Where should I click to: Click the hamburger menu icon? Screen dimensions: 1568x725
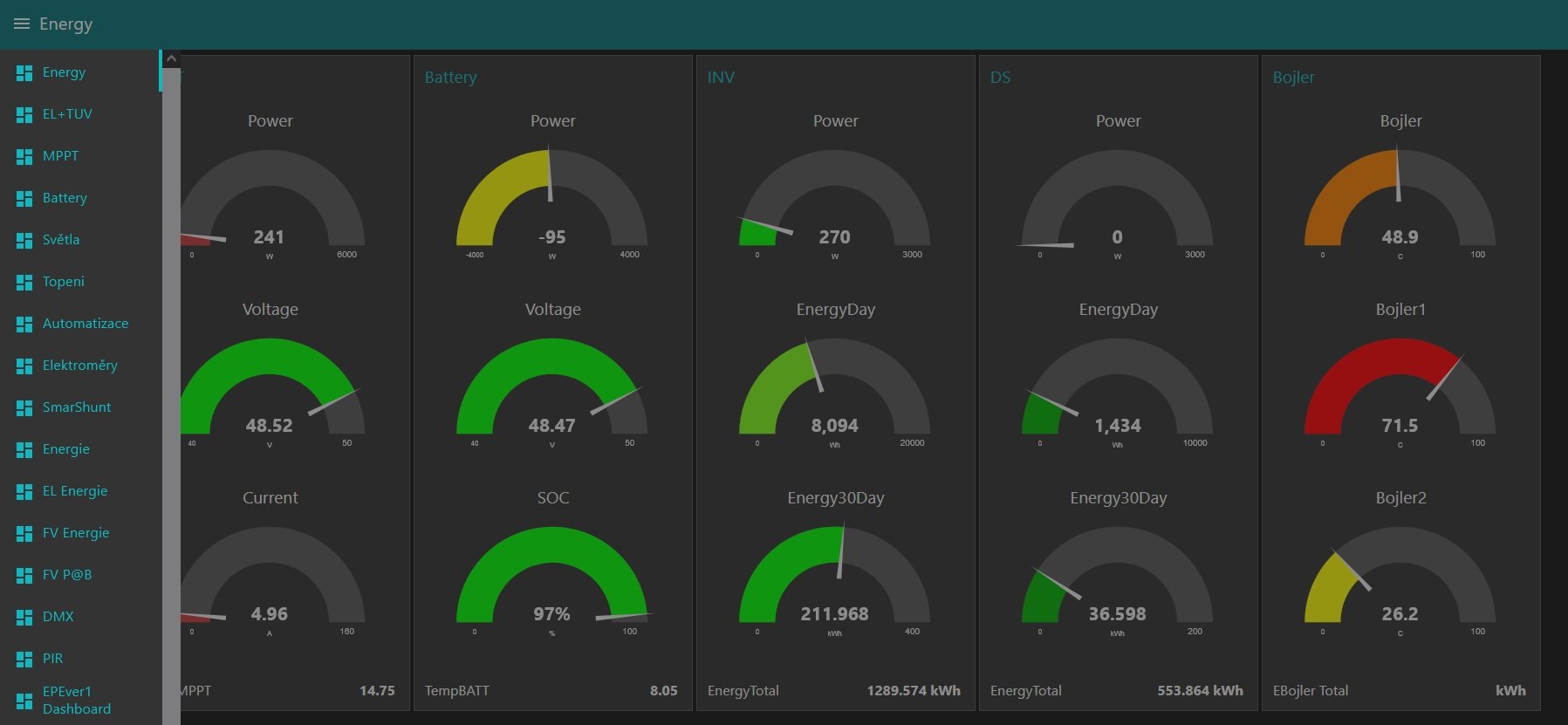22,24
